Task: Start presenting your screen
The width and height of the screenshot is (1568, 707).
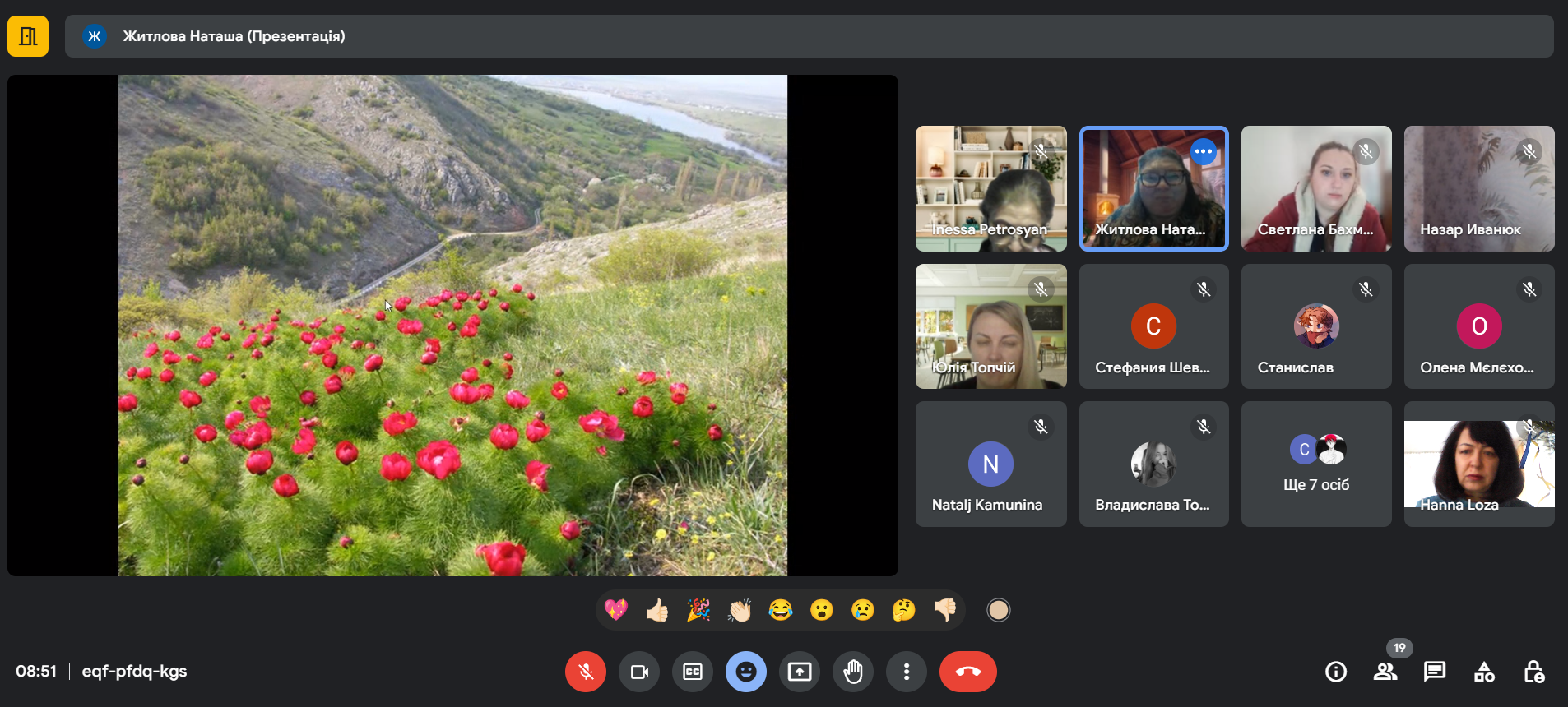Action: click(799, 672)
